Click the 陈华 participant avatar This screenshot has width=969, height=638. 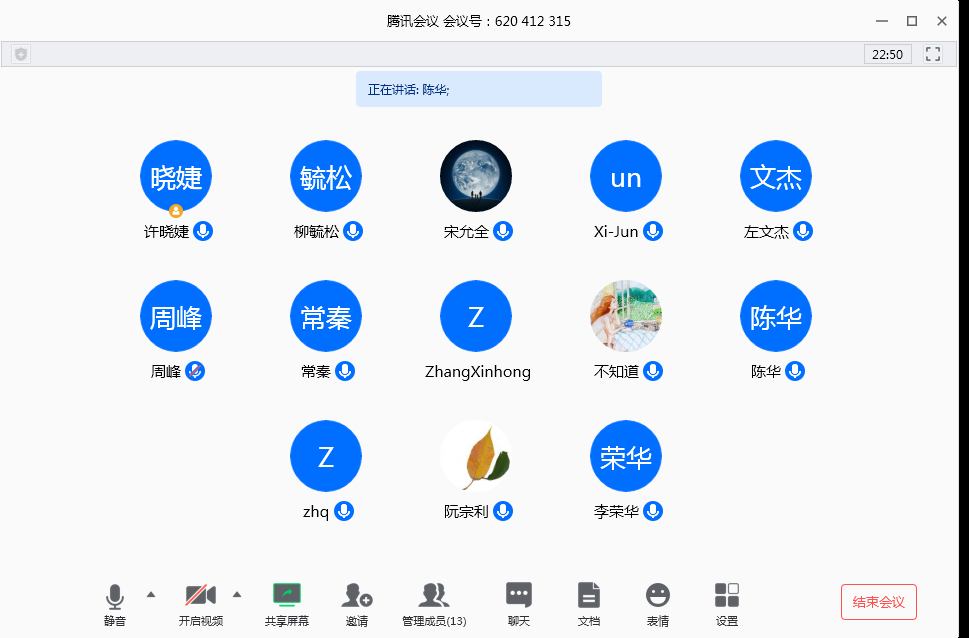point(776,316)
